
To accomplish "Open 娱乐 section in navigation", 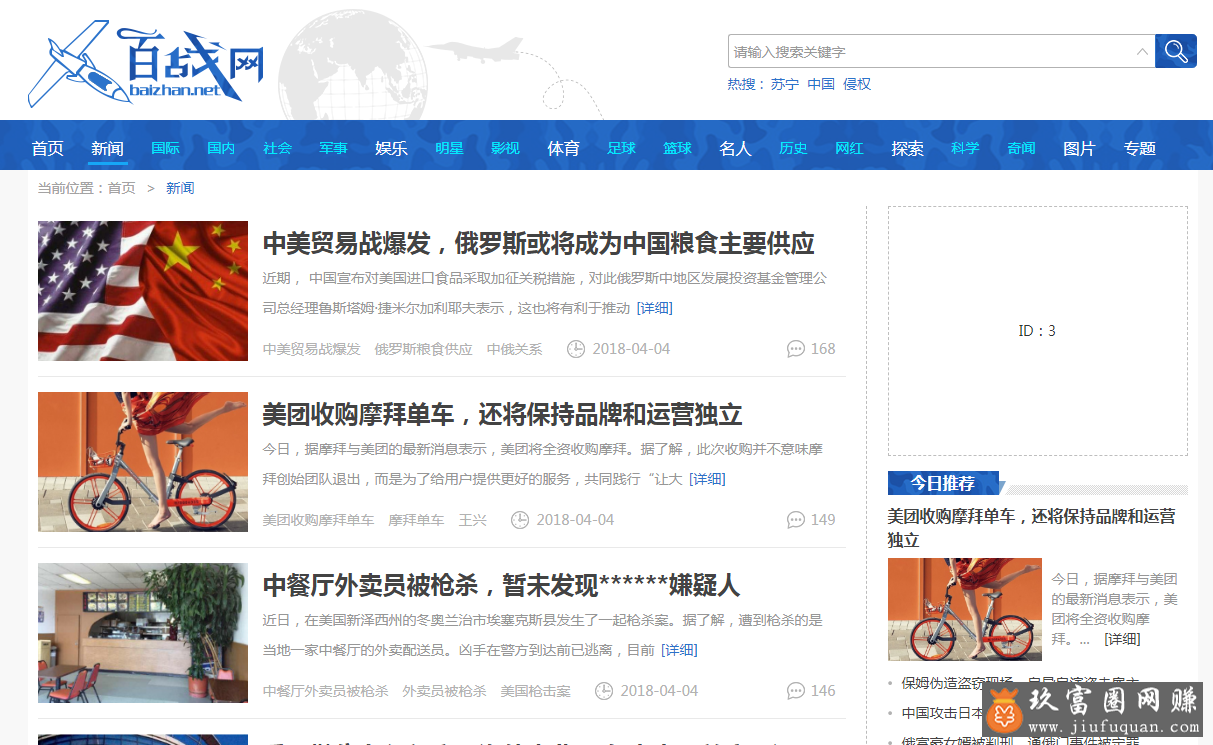I will click(x=391, y=148).
